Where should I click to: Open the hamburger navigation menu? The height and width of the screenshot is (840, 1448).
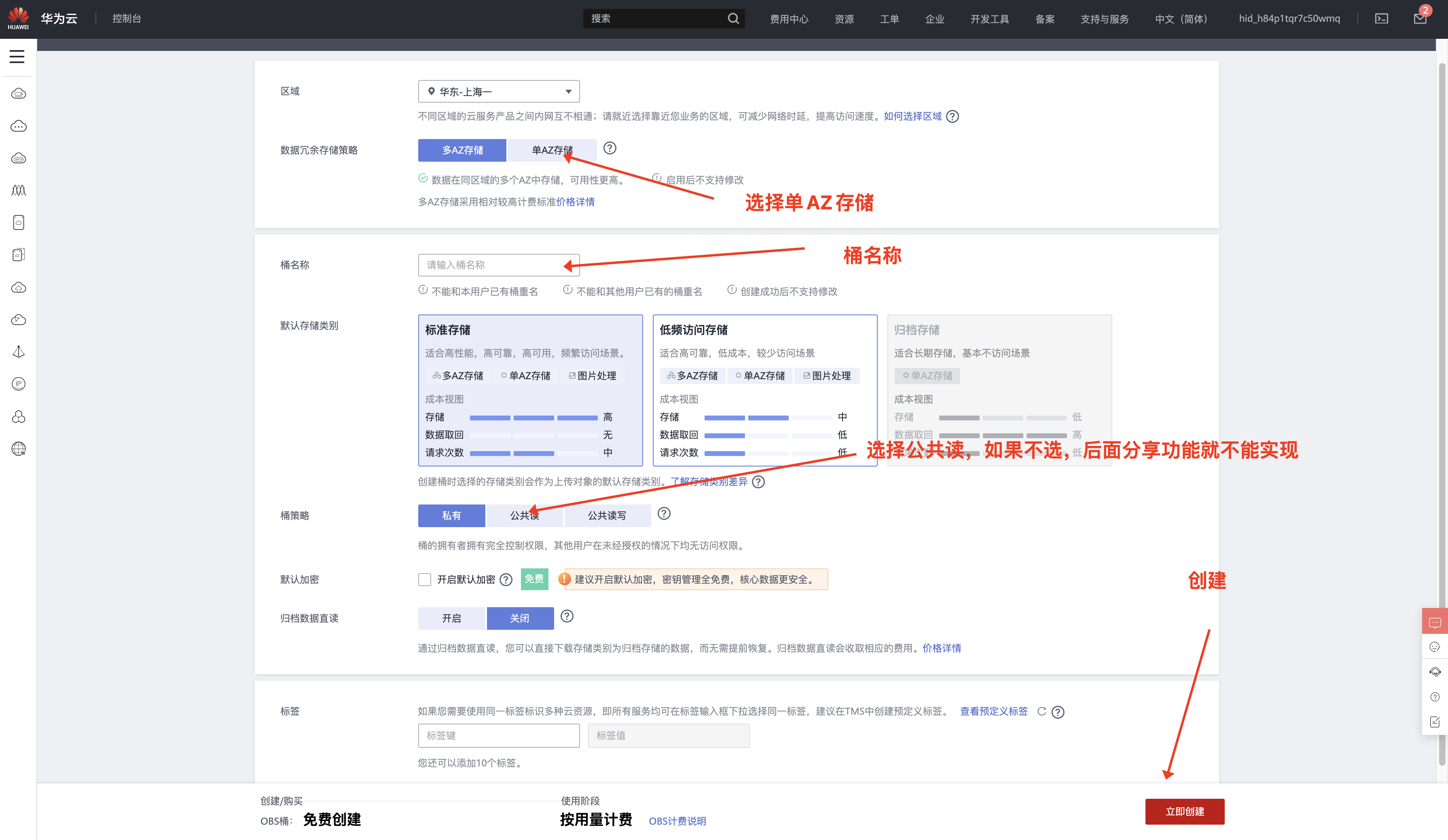tap(17, 56)
